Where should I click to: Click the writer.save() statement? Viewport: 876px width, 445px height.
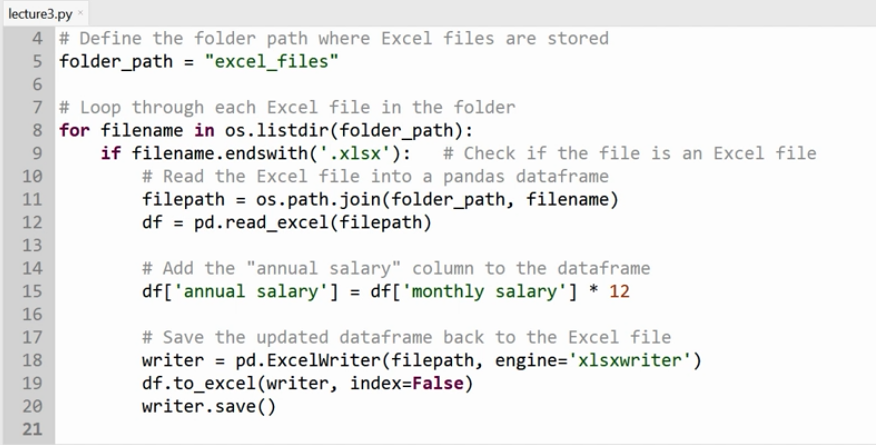click(211, 407)
